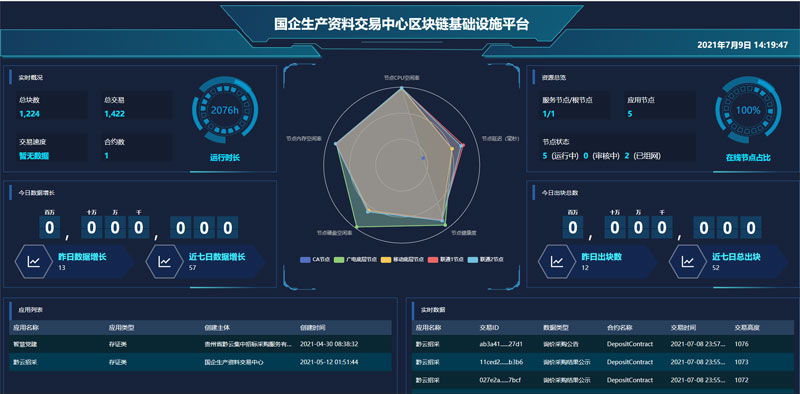
Task: Select the 智慧党建 application row
Action: (200, 344)
